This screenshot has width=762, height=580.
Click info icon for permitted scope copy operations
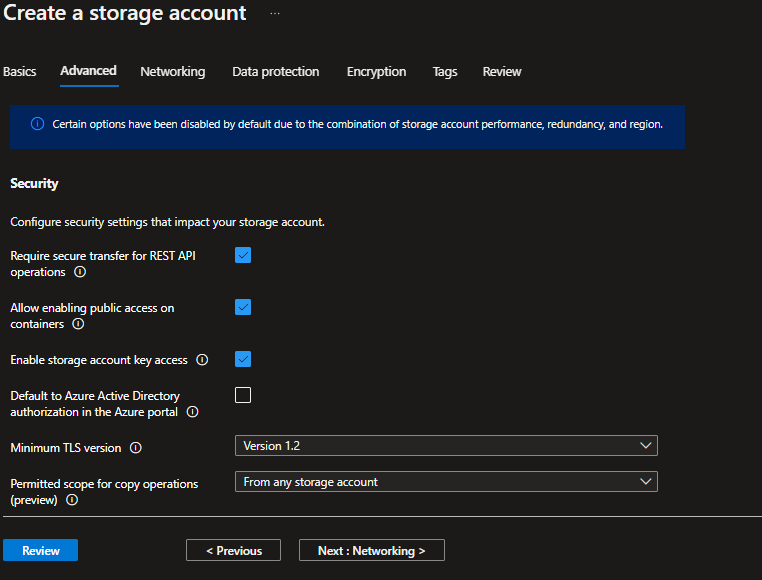click(72, 500)
